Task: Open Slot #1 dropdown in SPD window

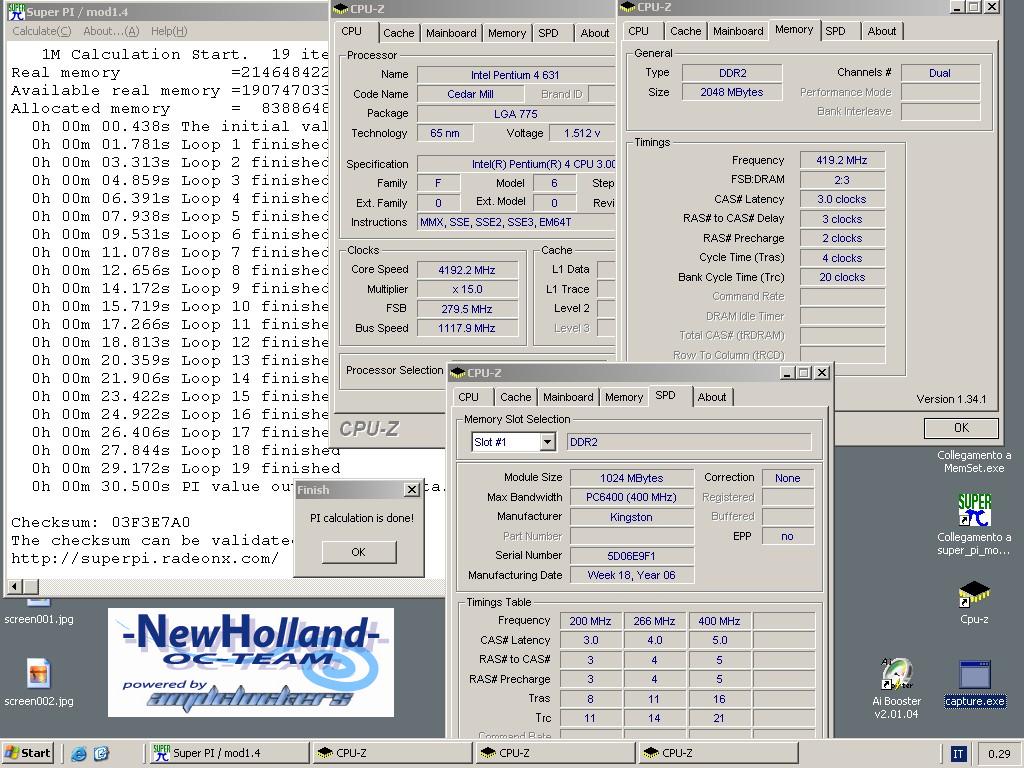Action: [548, 442]
